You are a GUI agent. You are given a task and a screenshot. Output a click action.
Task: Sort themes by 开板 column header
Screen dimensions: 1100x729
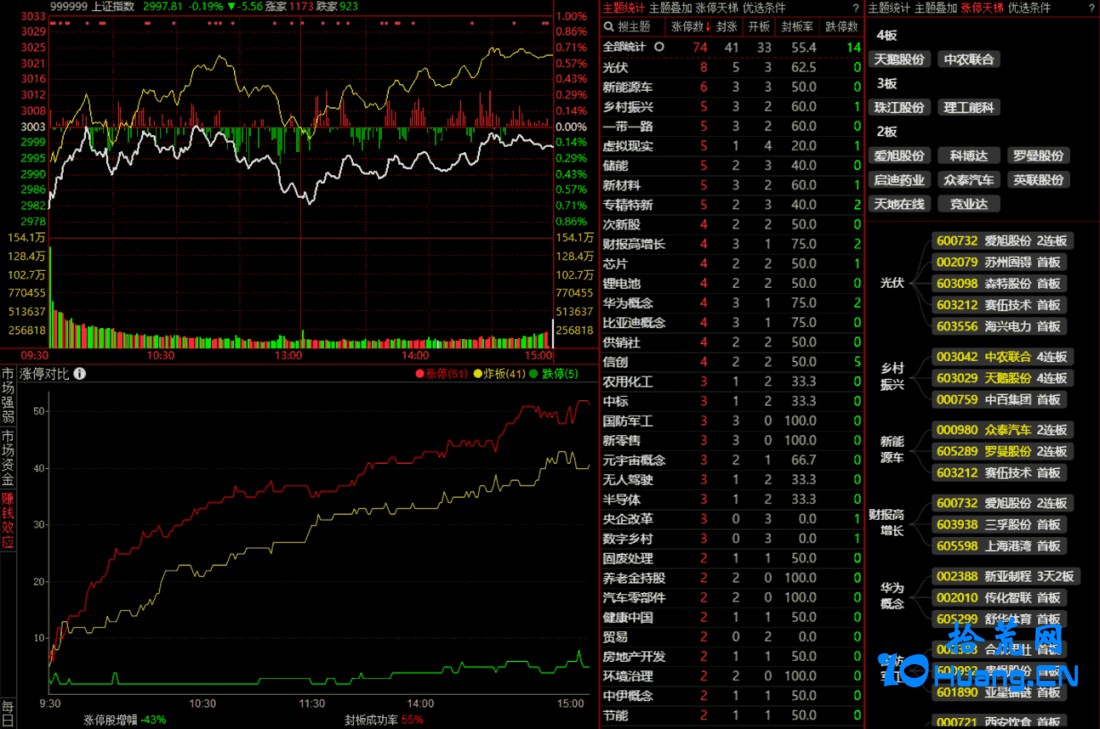759,27
